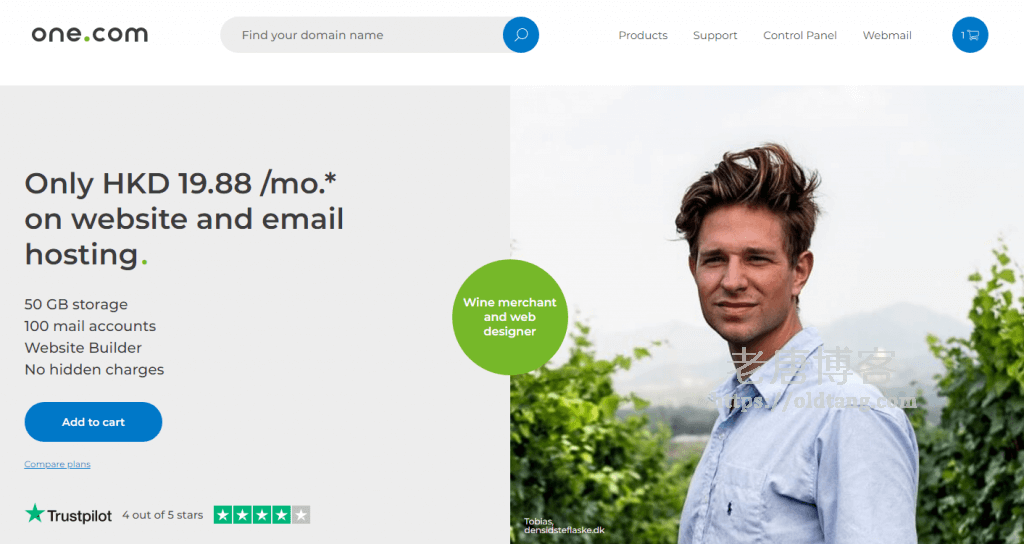Click the hero photo of the man
1024x544 pixels.
pos(767,315)
